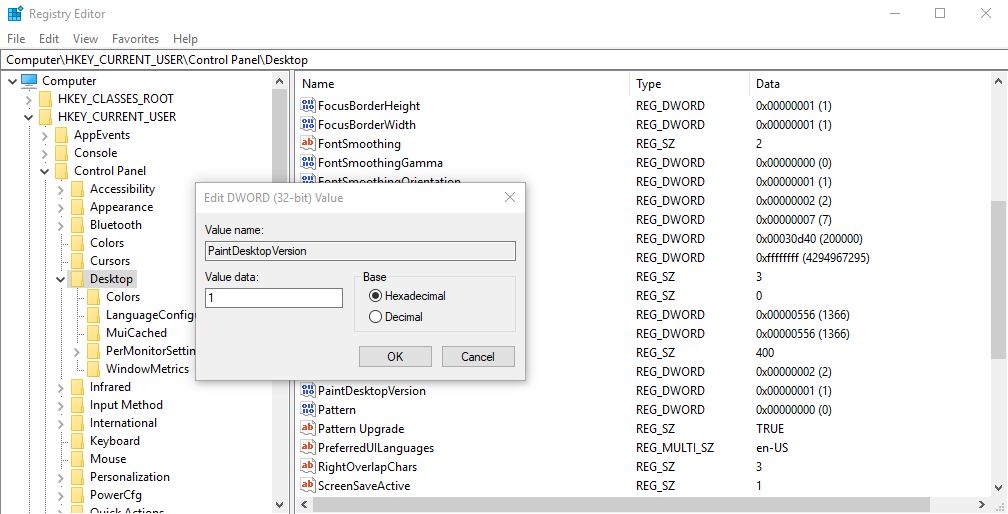Expand HKEY_CLASSES_ROOT node
1008x514 pixels.
[28, 99]
